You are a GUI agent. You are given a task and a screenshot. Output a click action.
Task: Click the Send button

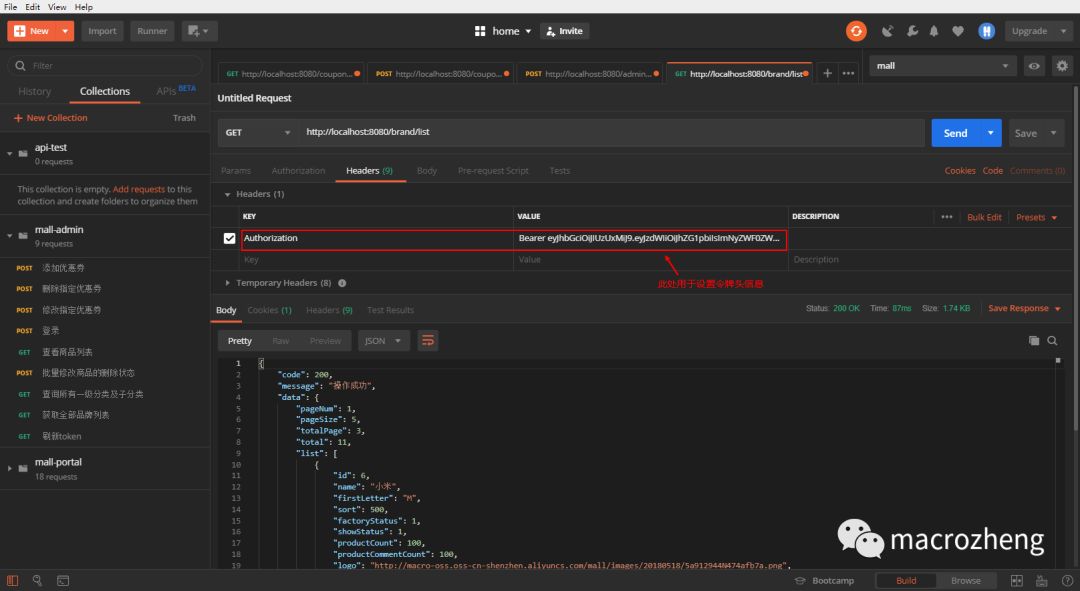coord(955,133)
